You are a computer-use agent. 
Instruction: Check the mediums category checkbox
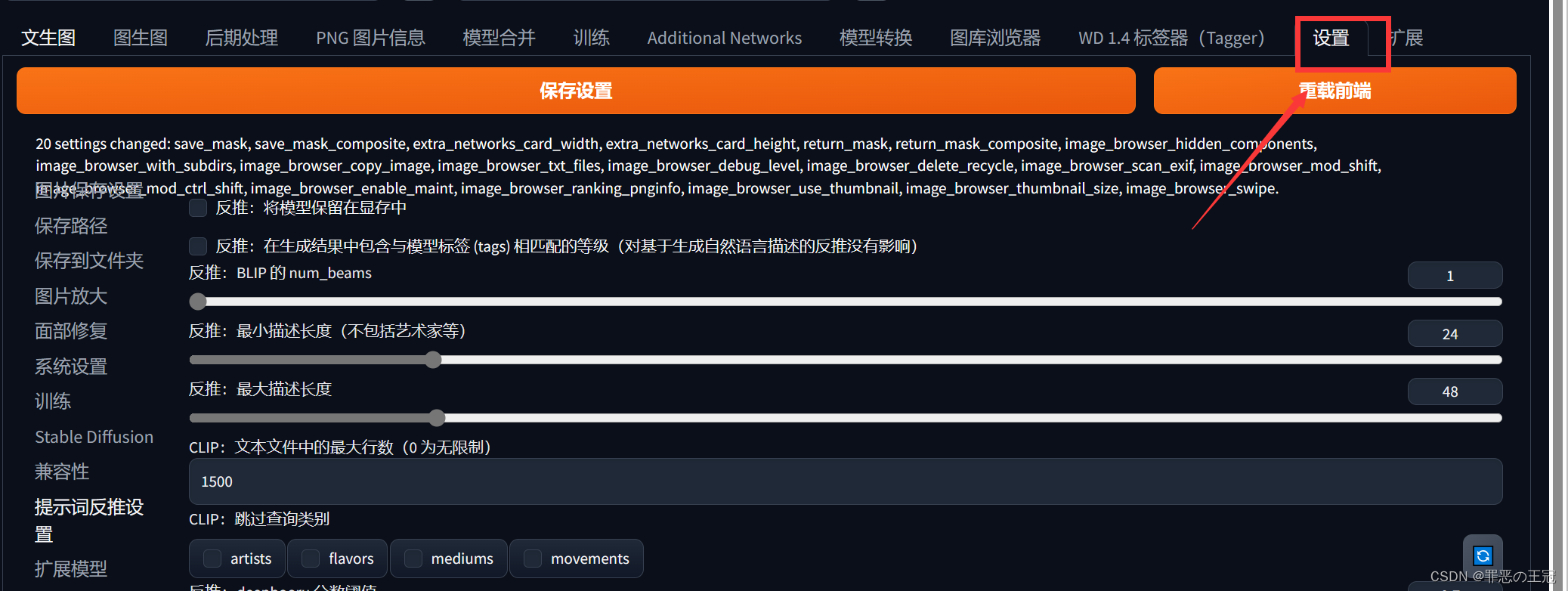pyautogui.click(x=413, y=559)
